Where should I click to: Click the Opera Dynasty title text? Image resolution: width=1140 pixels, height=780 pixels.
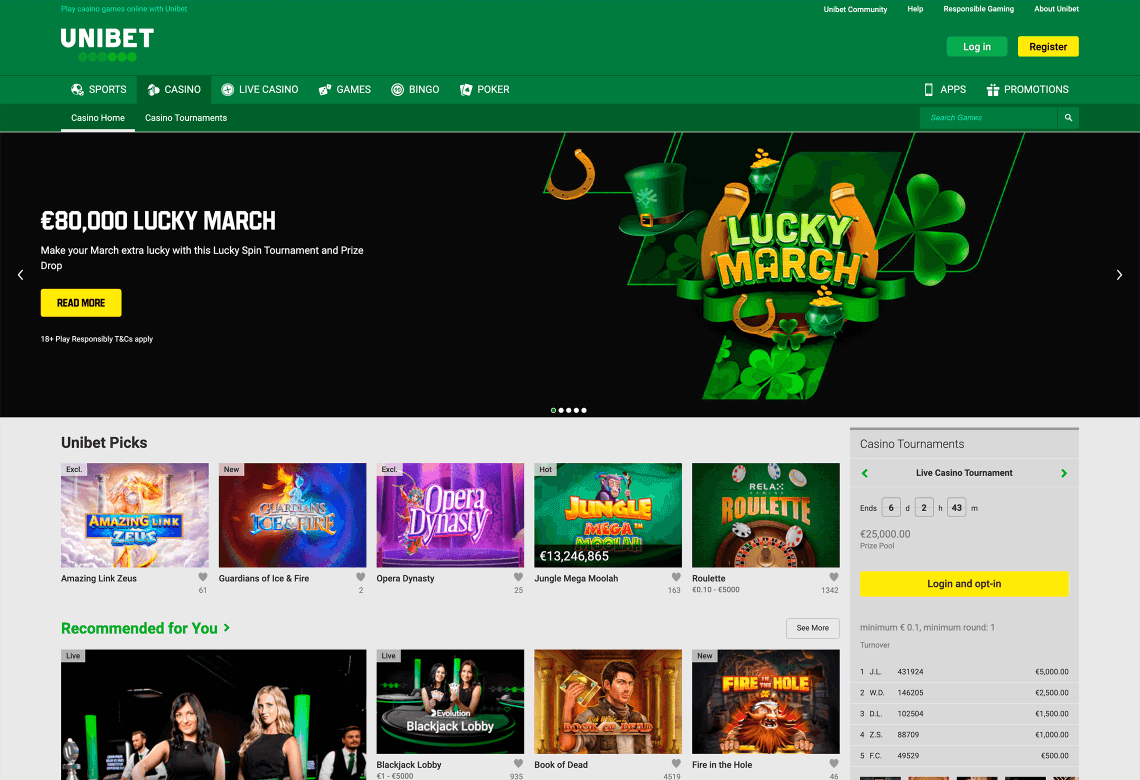405,579
